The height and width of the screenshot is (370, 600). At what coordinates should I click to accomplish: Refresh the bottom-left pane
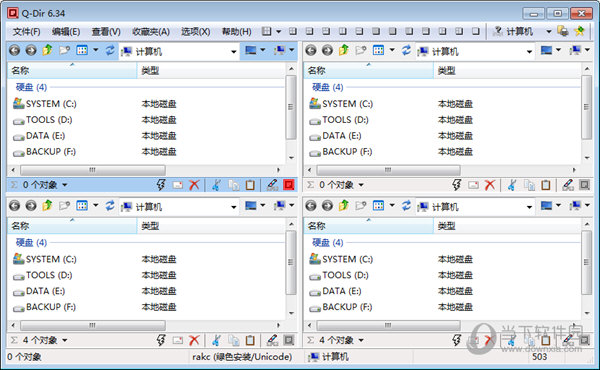pyautogui.click(x=110, y=205)
